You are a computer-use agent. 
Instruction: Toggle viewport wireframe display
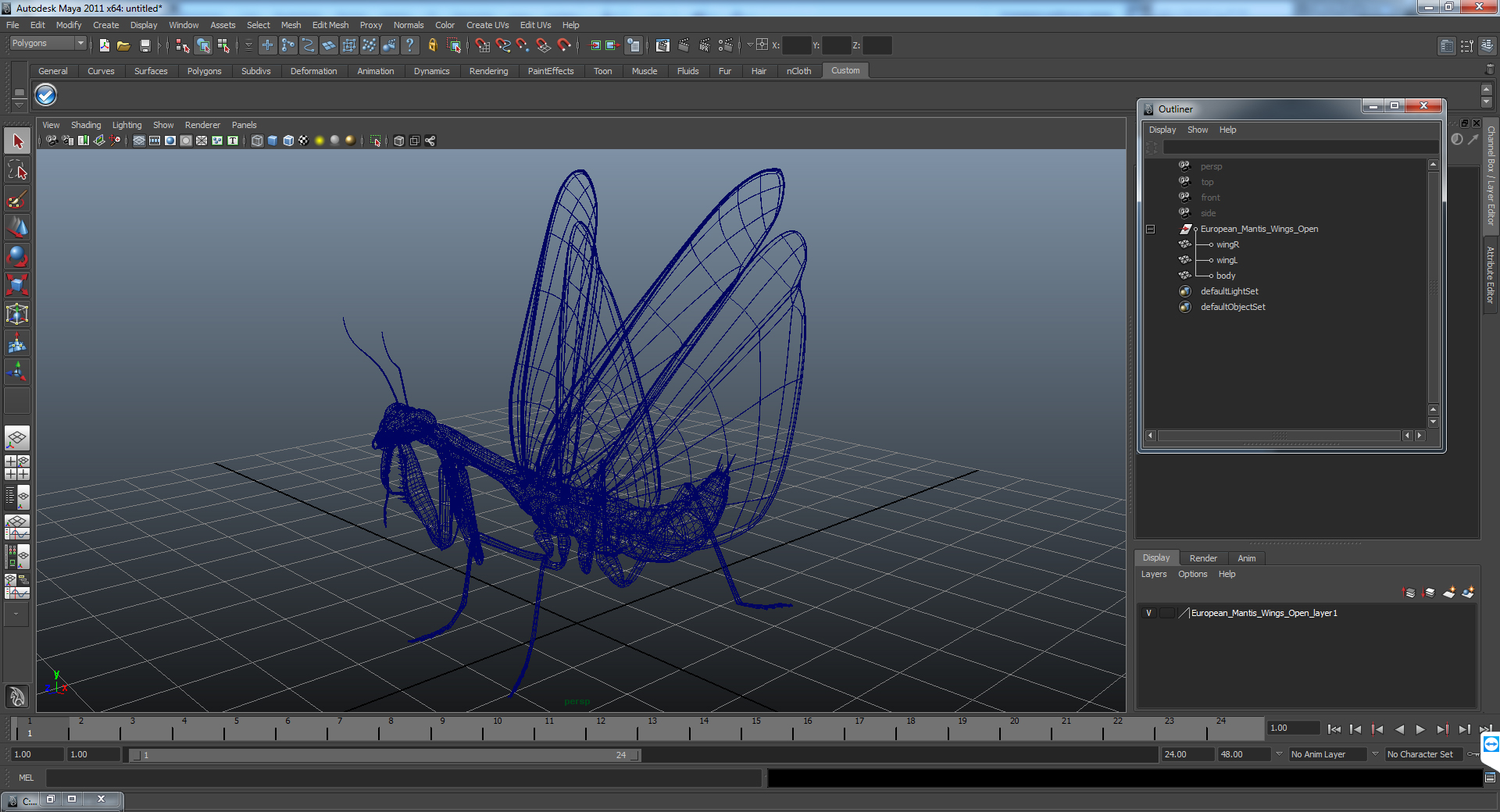(257, 141)
